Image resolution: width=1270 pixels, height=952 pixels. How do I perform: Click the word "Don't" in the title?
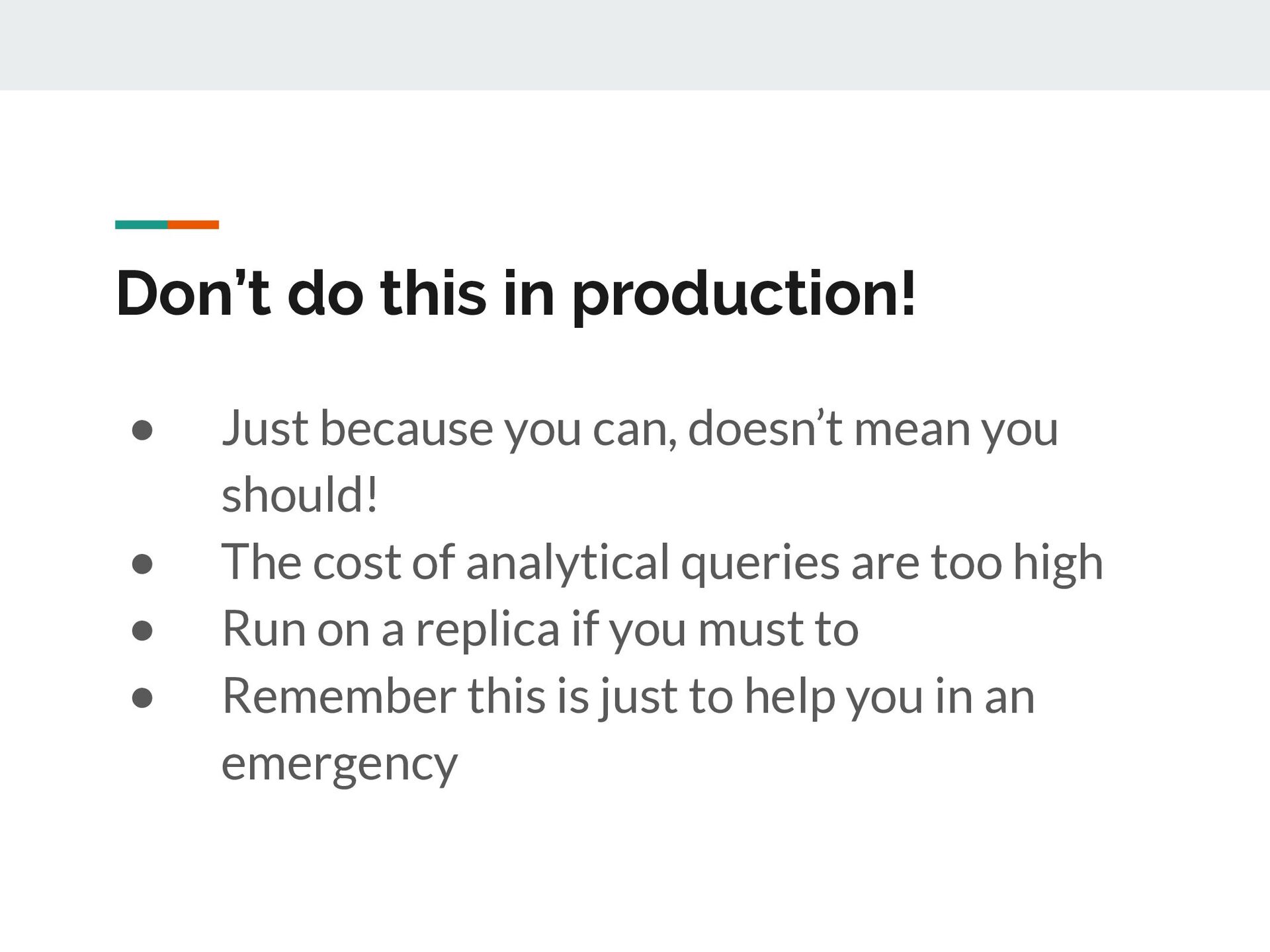pyautogui.click(x=193, y=292)
